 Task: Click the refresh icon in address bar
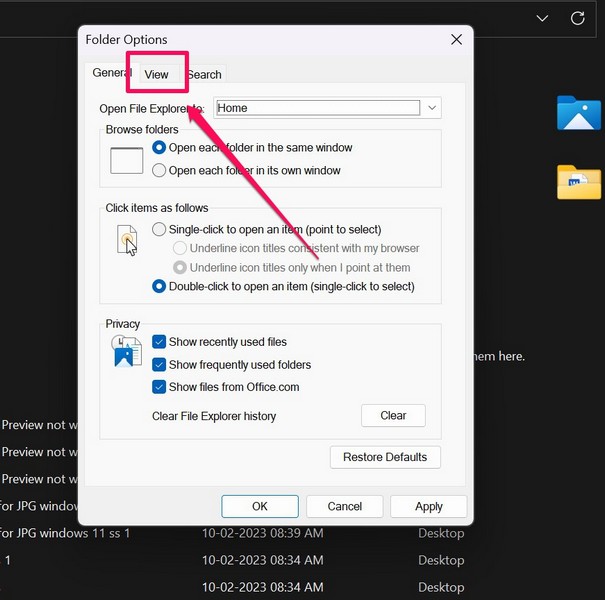577,18
